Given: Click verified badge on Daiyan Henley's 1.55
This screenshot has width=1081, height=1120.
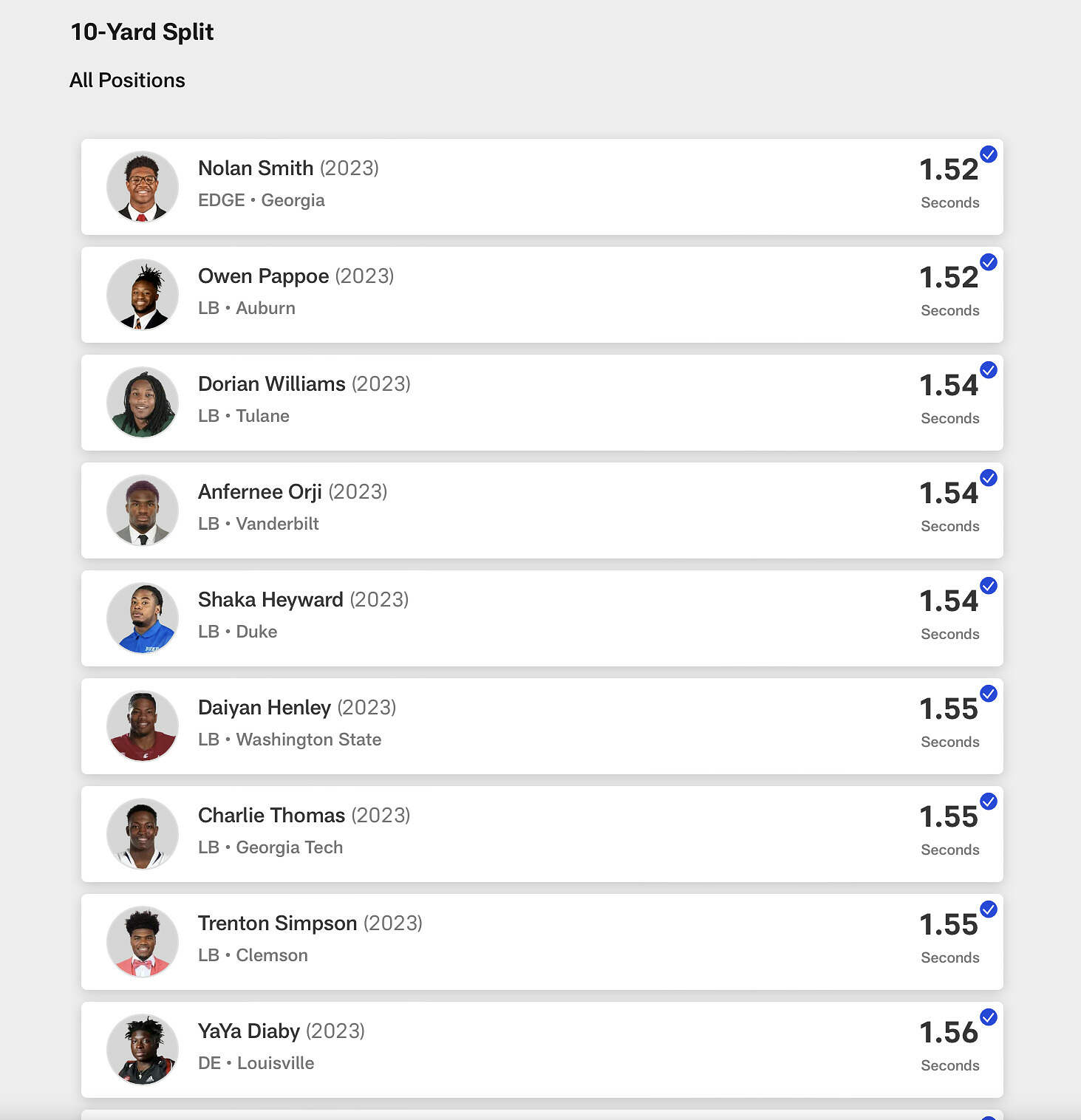Looking at the screenshot, I should point(988,694).
